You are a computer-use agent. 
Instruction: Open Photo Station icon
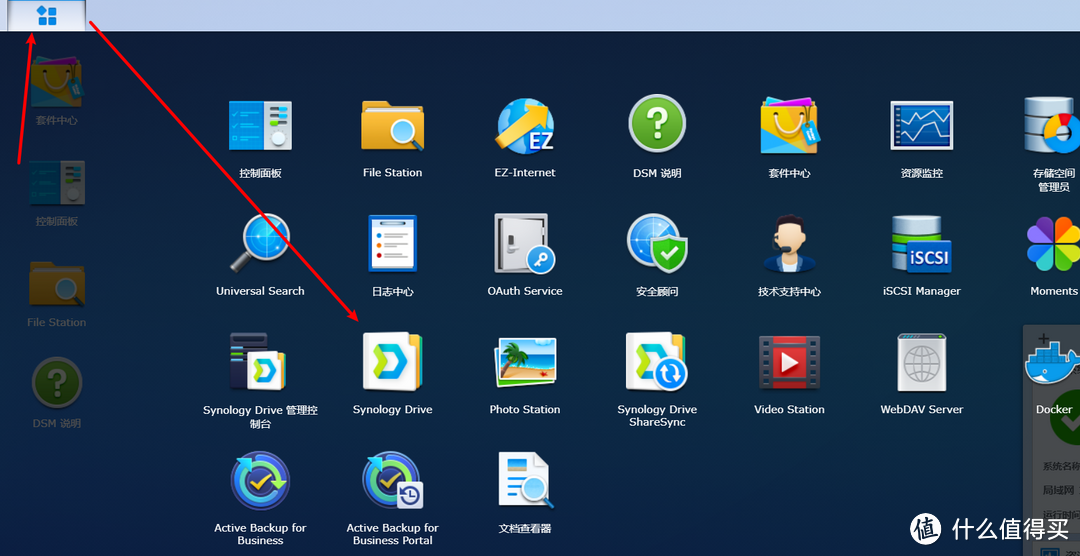(525, 361)
